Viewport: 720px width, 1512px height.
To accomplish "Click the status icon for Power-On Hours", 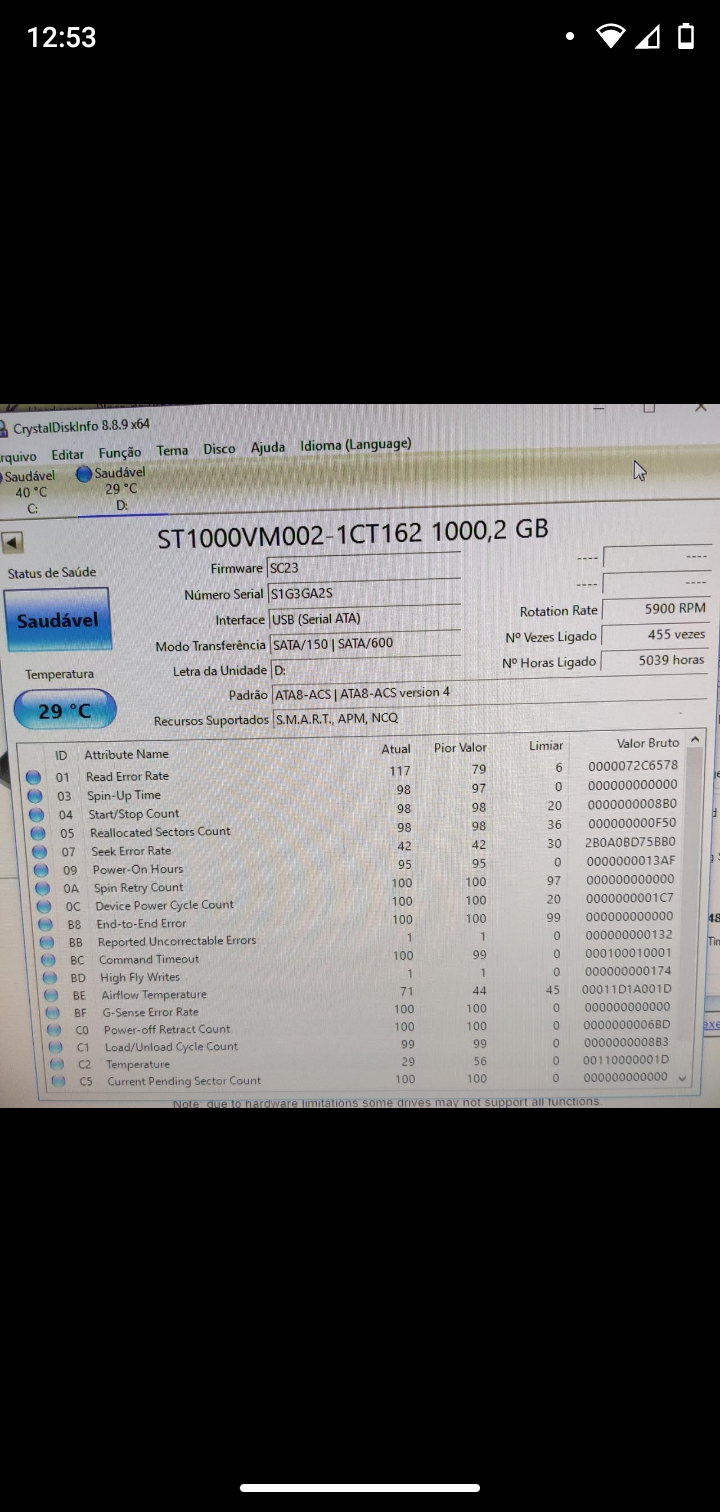I will [43, 870].
